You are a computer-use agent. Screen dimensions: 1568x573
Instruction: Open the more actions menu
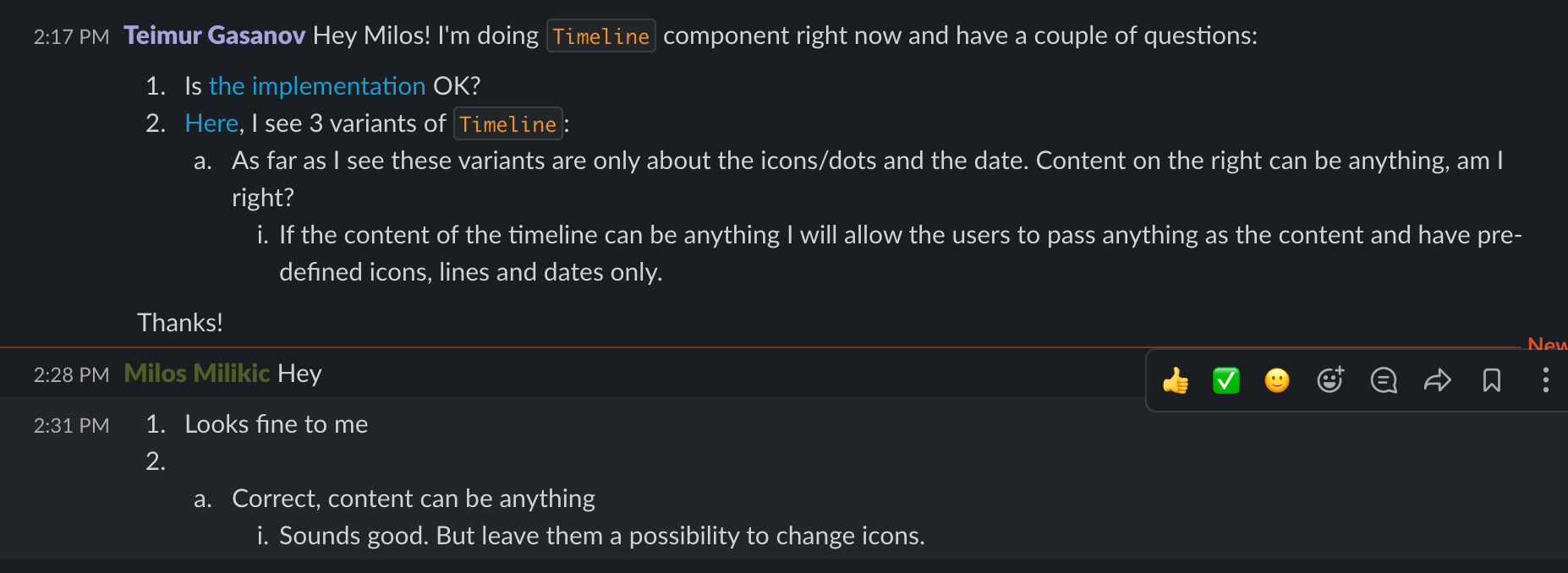1545,381
